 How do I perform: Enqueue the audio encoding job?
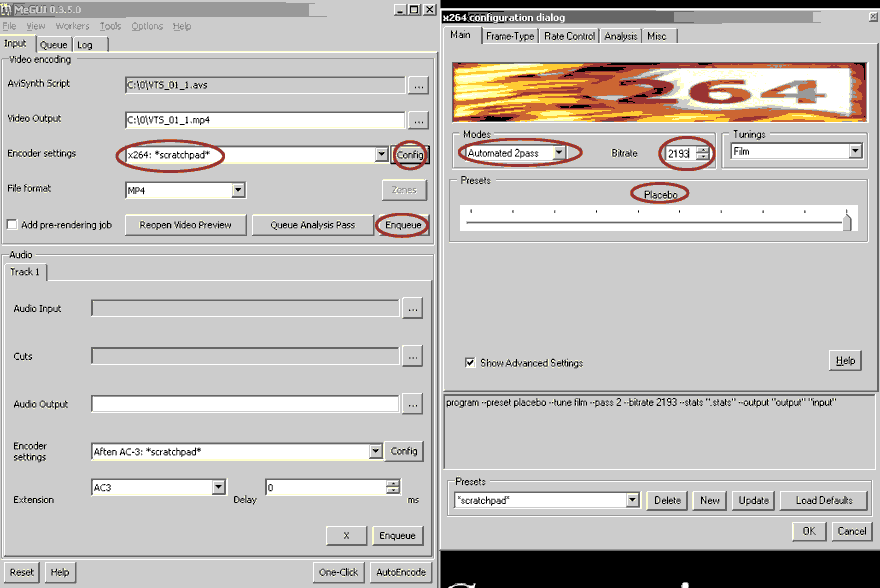[x=397, y=535]
